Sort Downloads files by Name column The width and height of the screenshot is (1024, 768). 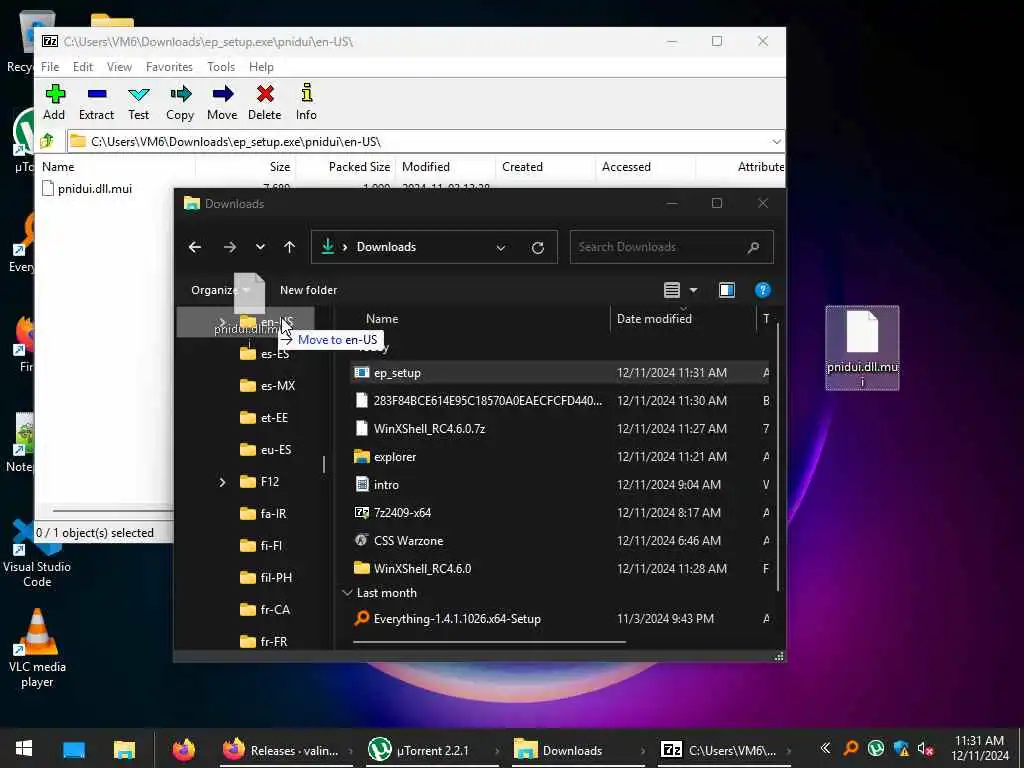(x=382, y=319)
